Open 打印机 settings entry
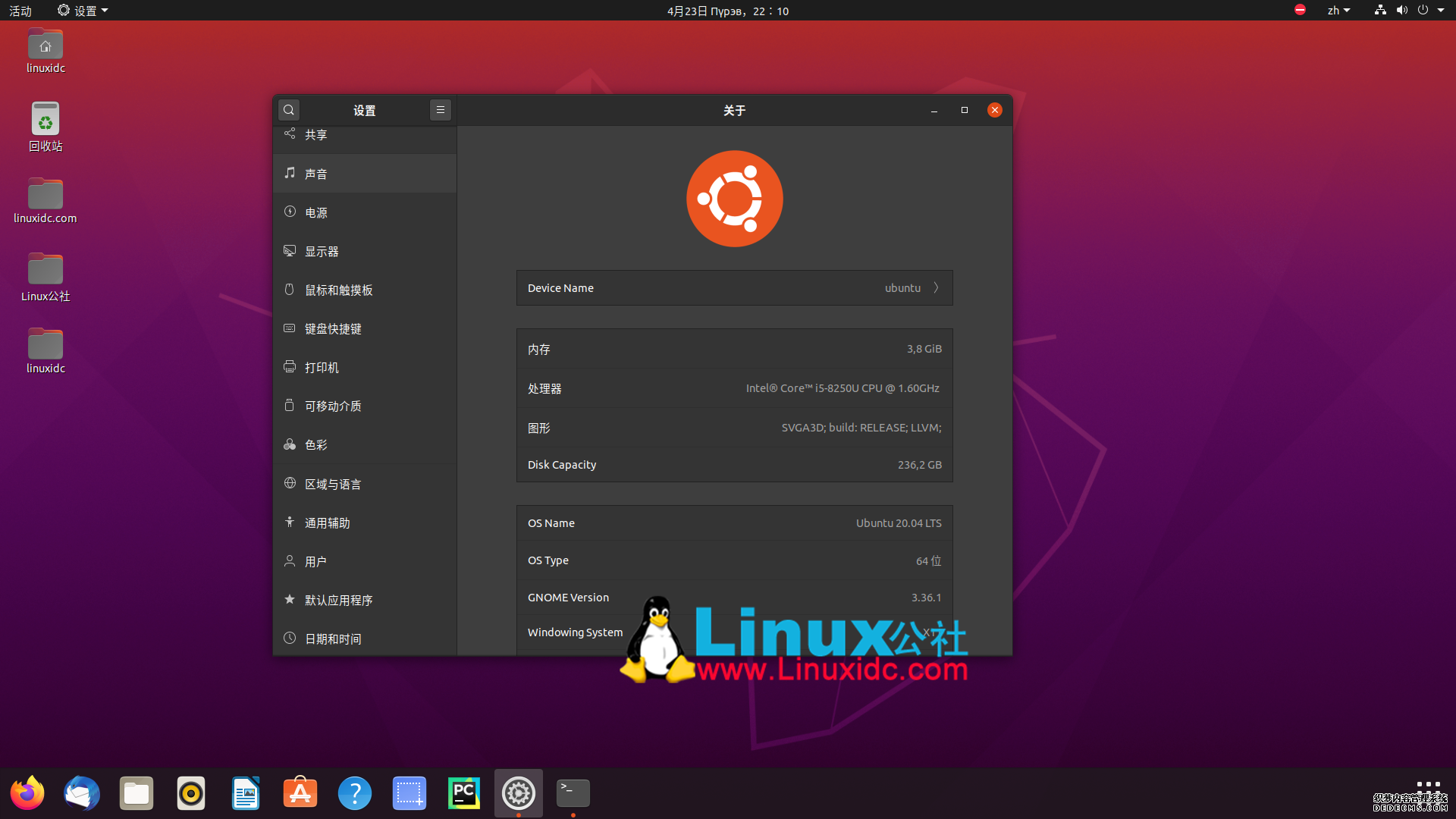 365,367
